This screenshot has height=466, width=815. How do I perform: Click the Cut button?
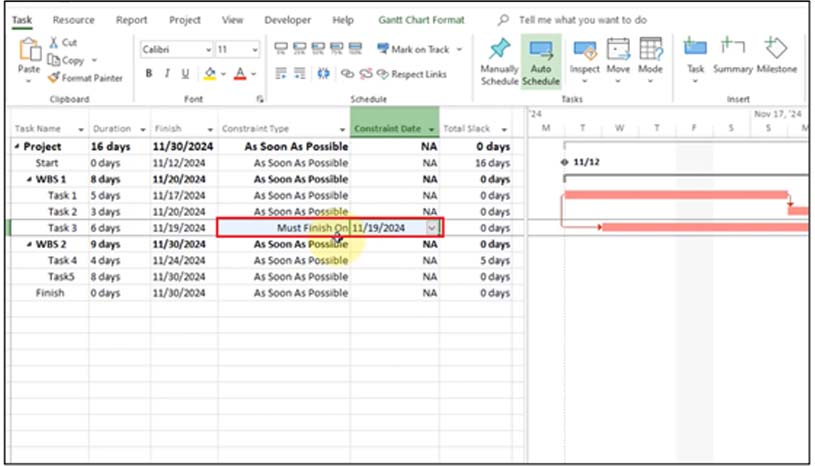(x=63, y=43)
